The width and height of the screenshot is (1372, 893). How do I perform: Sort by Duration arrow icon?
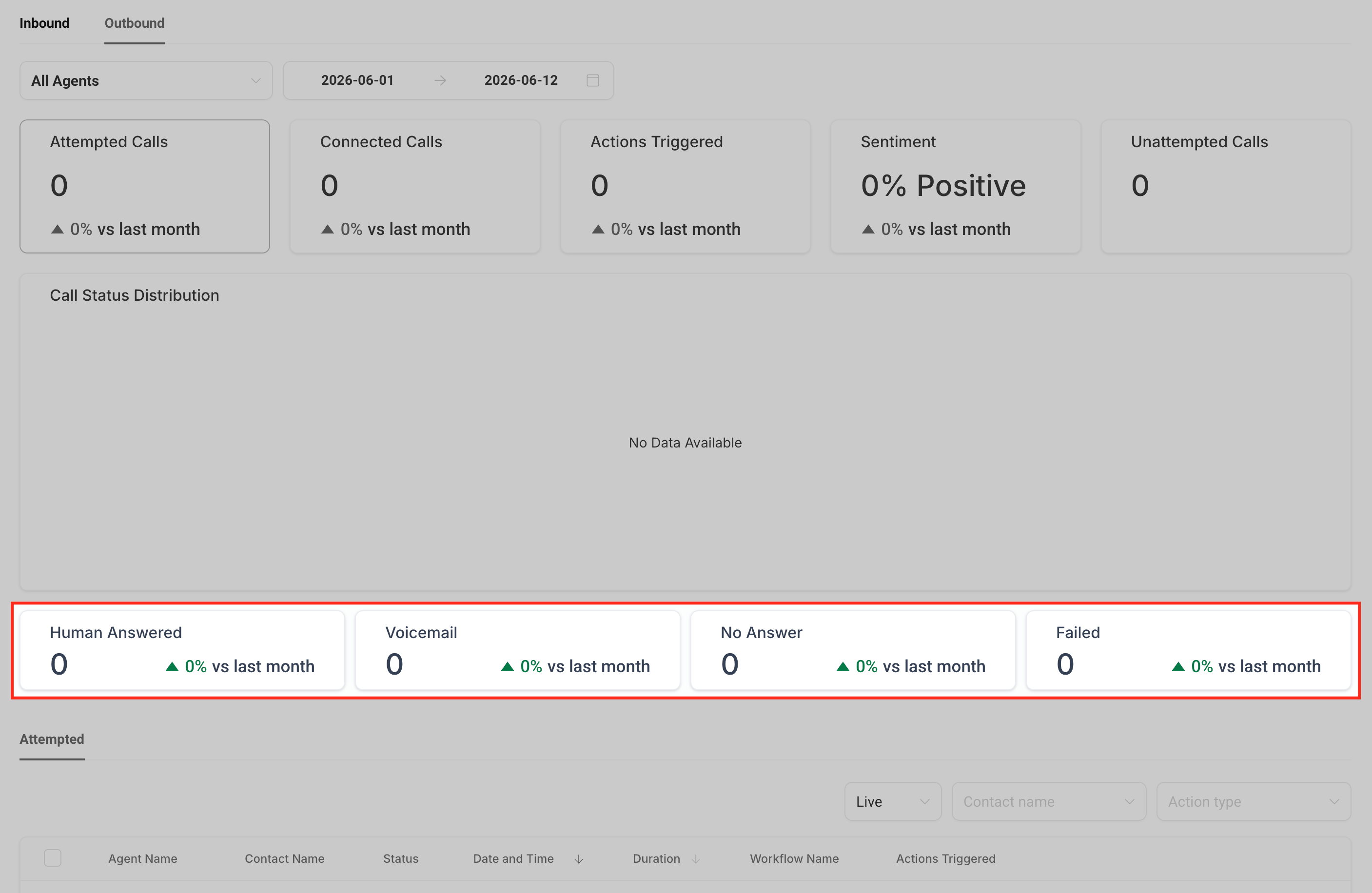[x=696, y=859]
